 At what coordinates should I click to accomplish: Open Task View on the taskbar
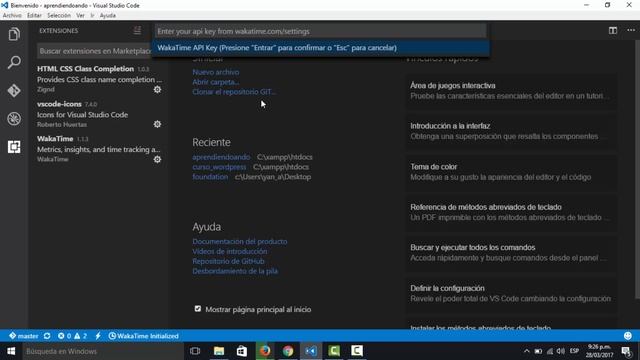[x=195, y=351]
